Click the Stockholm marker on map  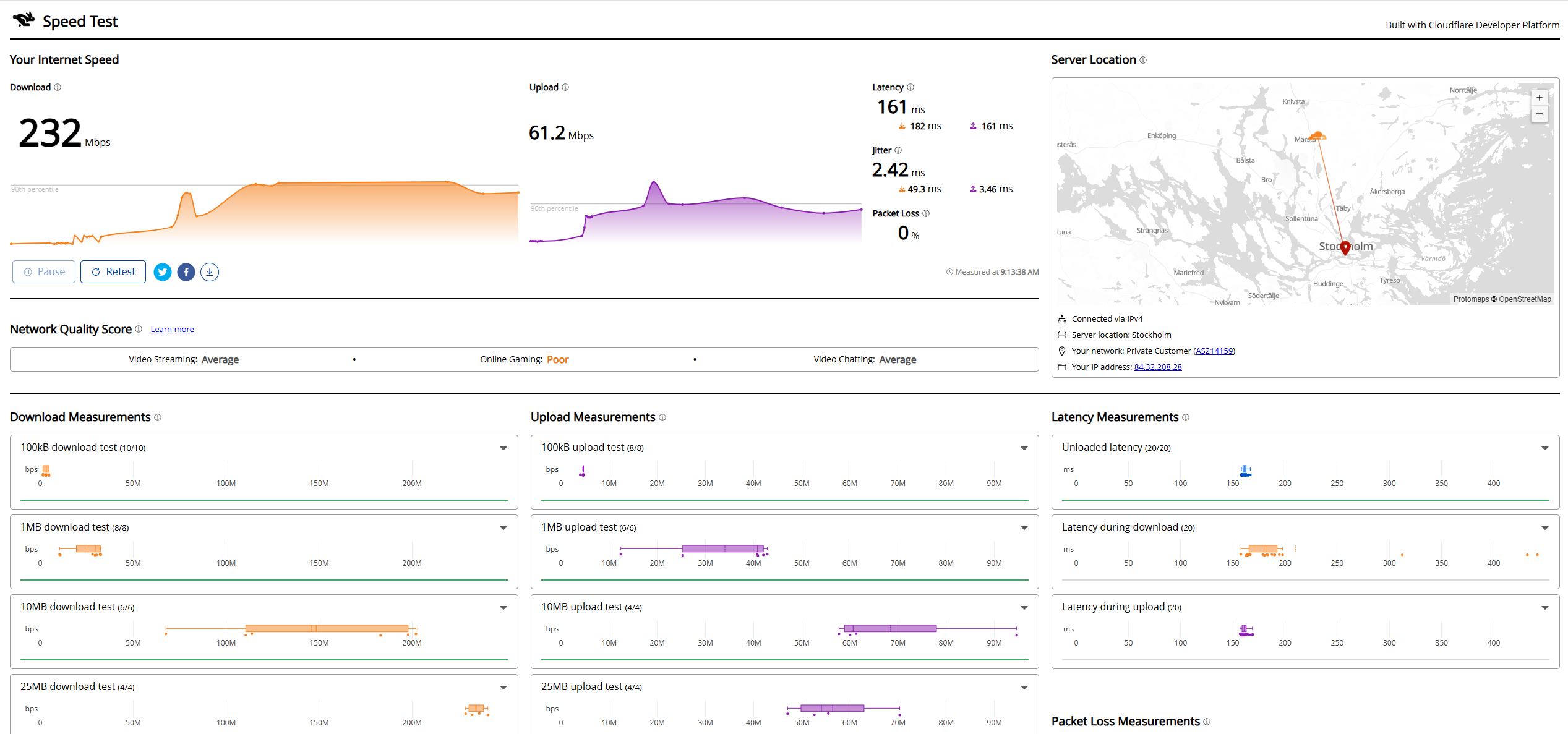pyautogui.click(x=1345, y=247)
